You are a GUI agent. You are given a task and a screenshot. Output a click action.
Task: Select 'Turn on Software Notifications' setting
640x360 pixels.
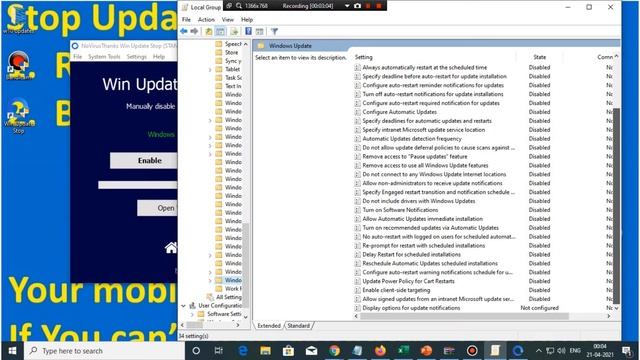click(x=400, y=210)
